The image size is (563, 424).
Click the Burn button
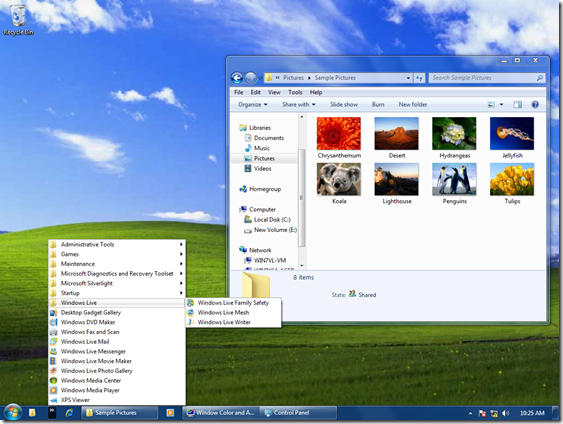[378, 104]
